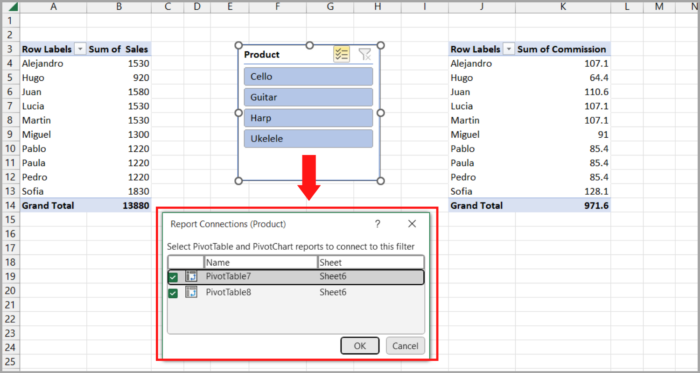Select row 25 header
700x373 pixels.
[x=11, y=361]
